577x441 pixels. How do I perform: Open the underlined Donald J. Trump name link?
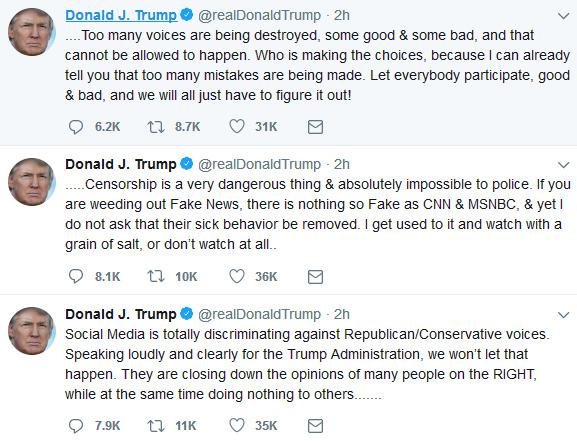coord(121,15)
